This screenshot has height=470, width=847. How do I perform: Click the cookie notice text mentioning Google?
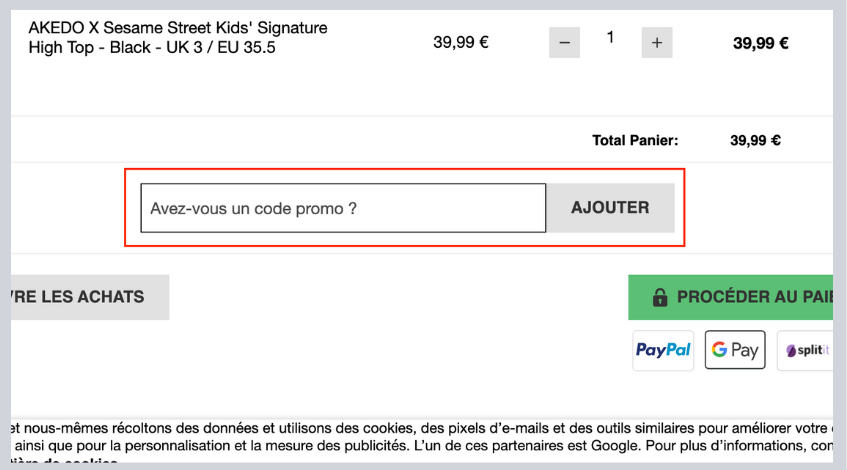click(421, 445)
